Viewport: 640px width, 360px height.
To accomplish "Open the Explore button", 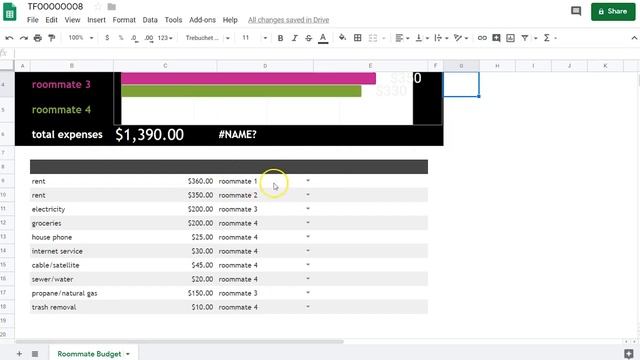I will tap(629, 353).
